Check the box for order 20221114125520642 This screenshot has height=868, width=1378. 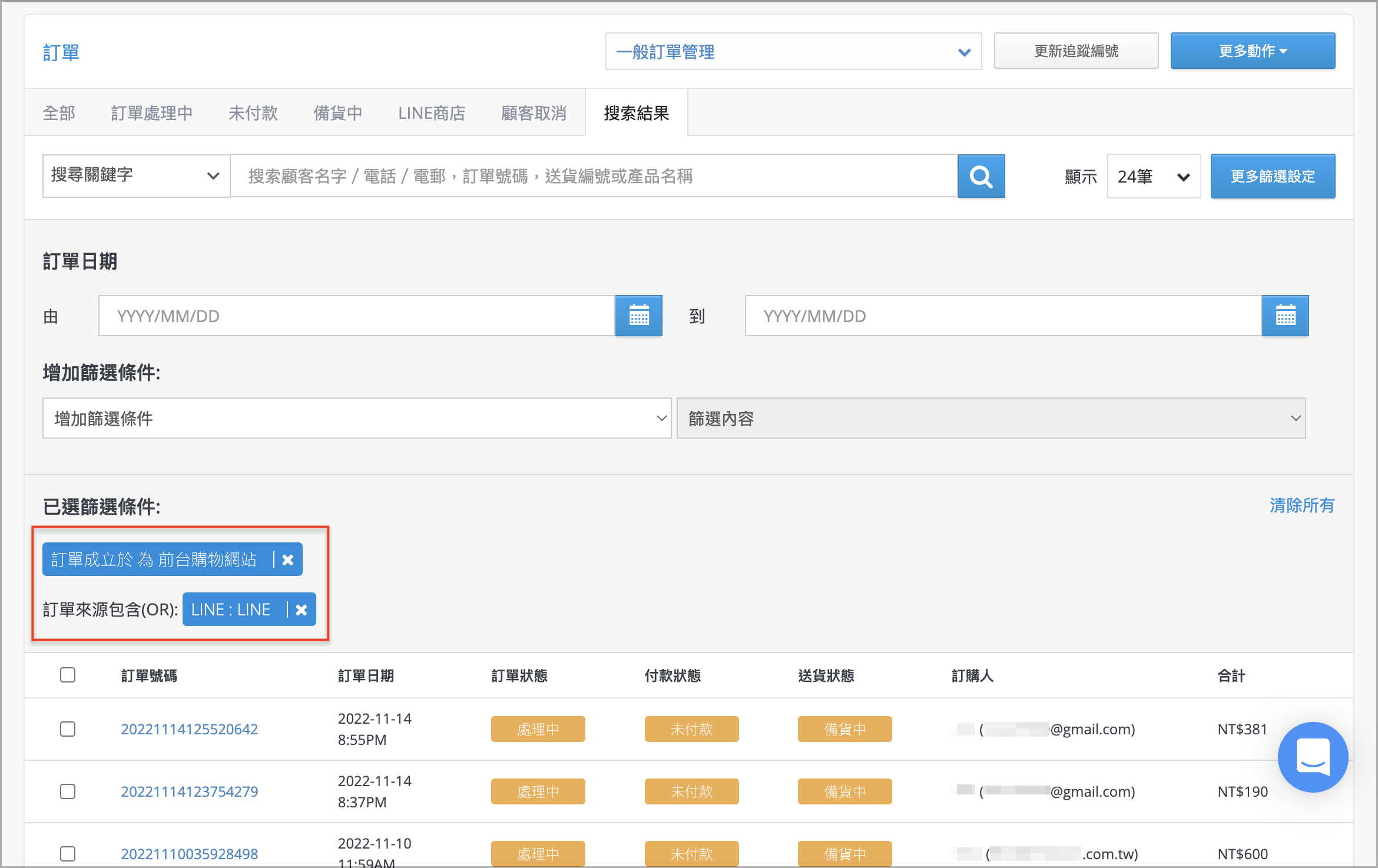(x=68, y=729)
